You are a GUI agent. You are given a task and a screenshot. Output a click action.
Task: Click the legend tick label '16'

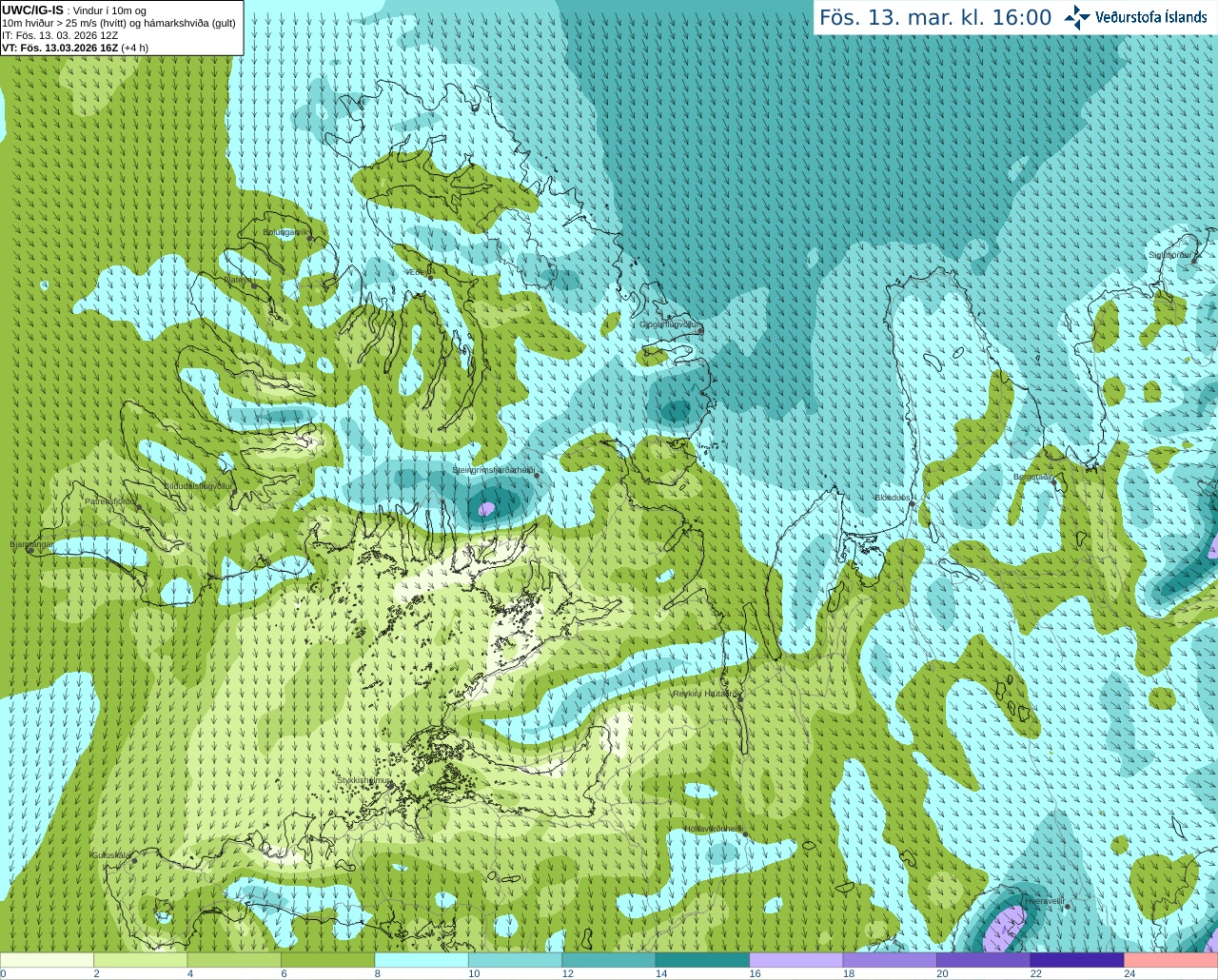click(755, 973)
